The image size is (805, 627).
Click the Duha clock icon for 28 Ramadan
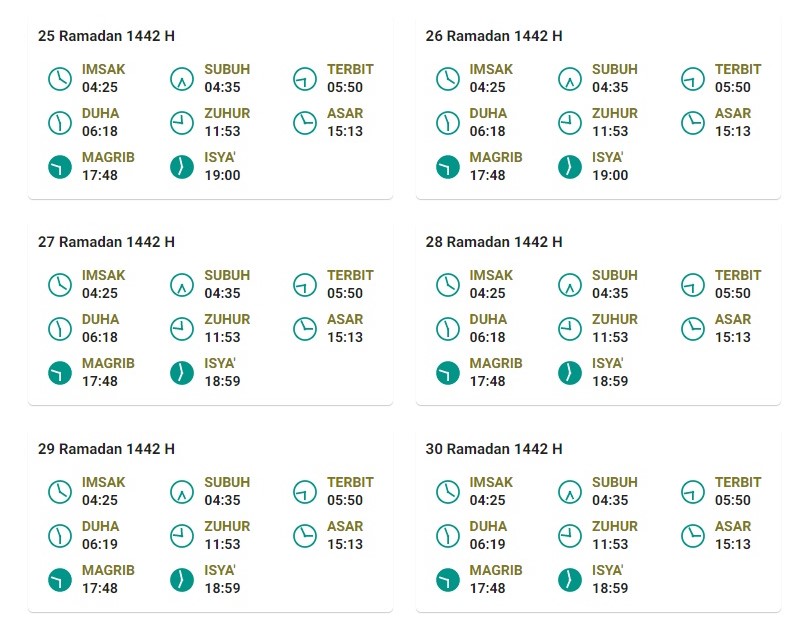448,329
